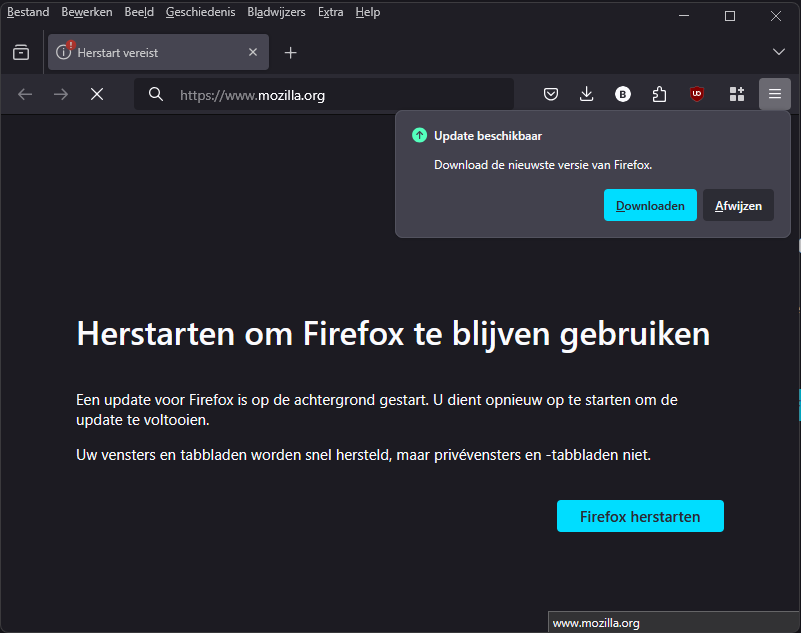Select the Herstart vereist tab

tap(158, 52)
